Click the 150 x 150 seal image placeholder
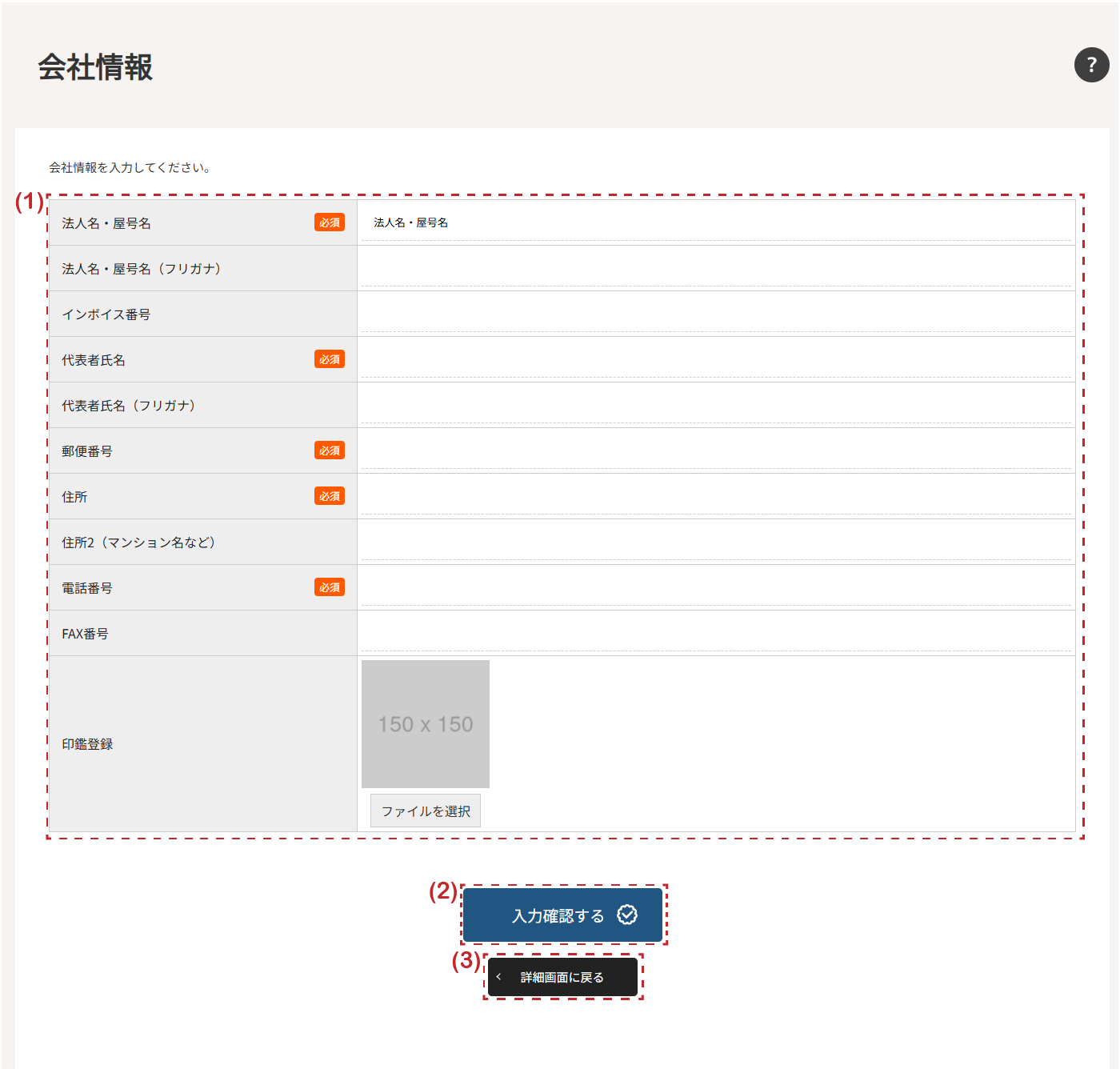 (x=425, y=724)
